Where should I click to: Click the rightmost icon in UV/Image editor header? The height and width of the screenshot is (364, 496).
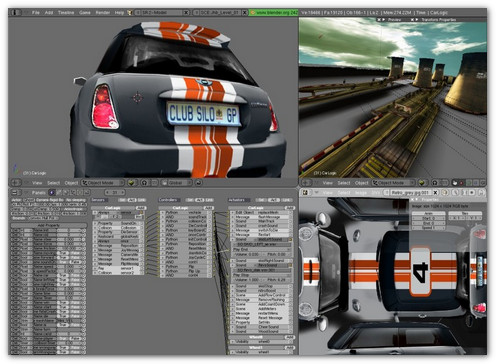tap(481, 192)
